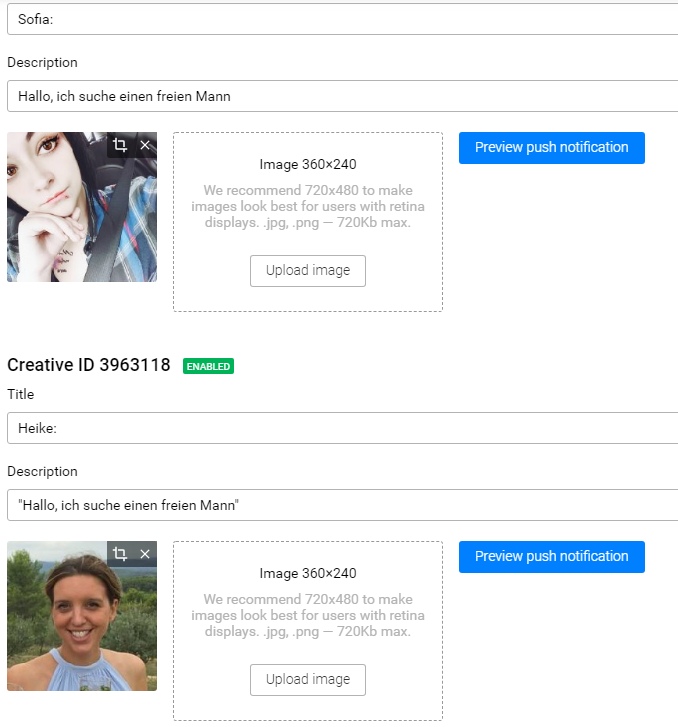Click the 720x480 recommendation text under Sofia
This screenshot has height=727, width=678.
pos(308,206)
